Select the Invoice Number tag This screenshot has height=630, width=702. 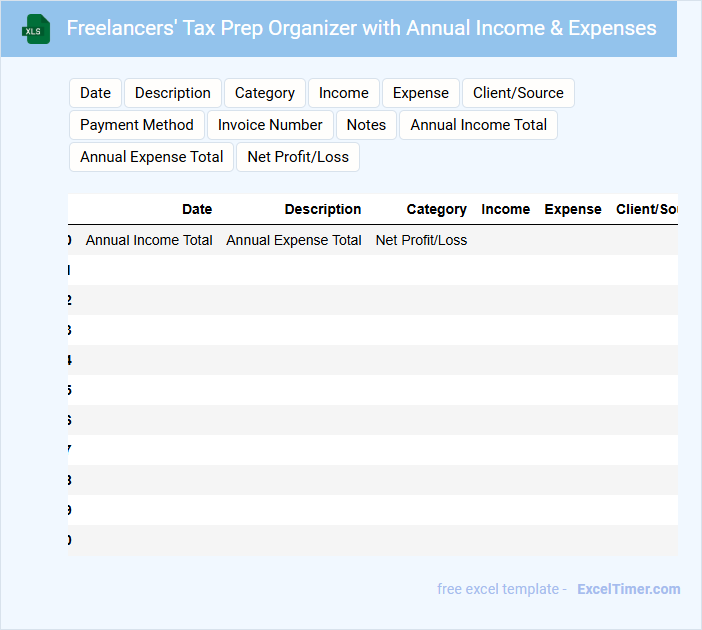(270, 125)
